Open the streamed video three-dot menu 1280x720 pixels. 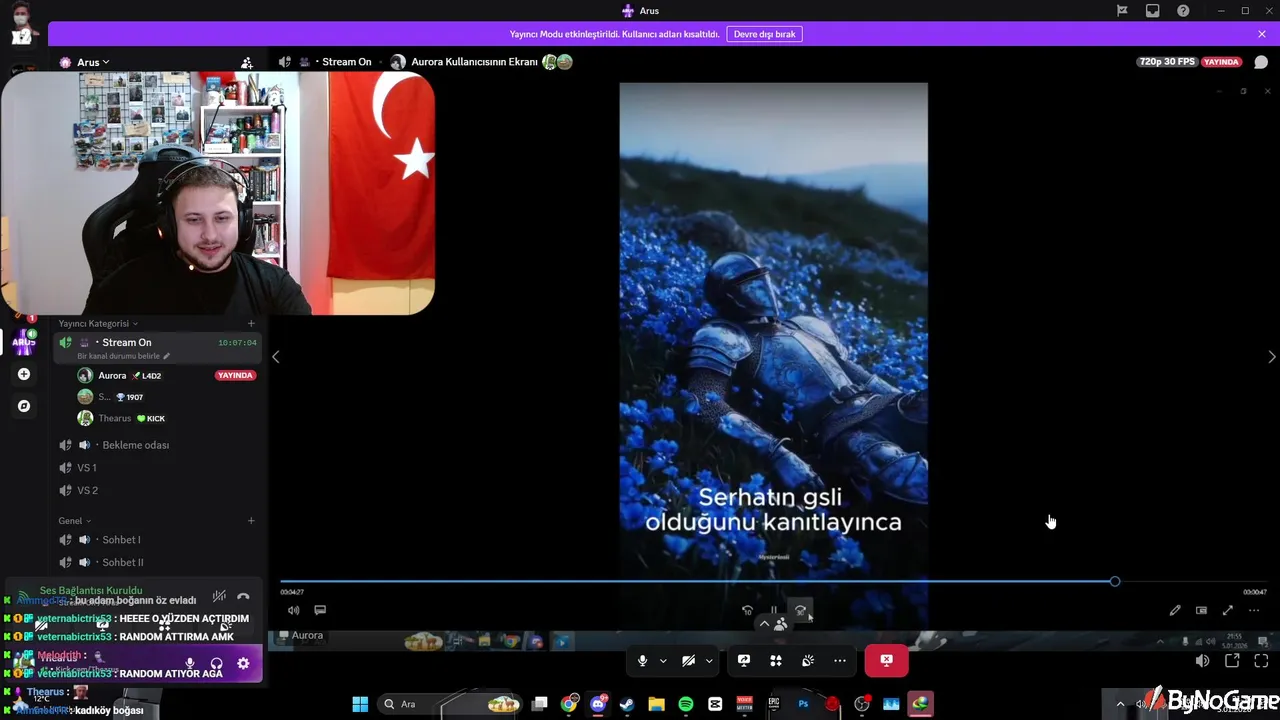[1254, 610]
